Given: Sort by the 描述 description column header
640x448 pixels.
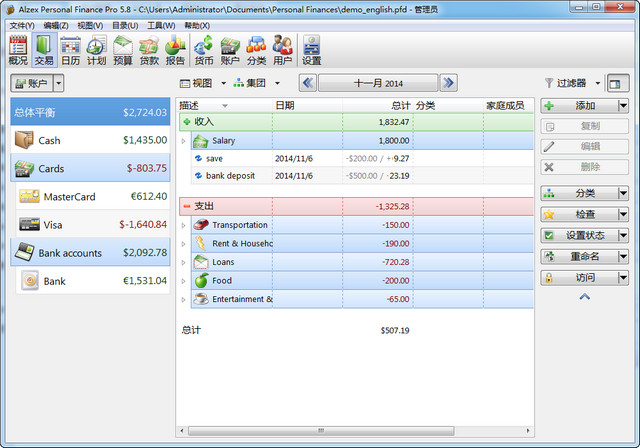Looking at the screenshot, I should coord(225,106).
